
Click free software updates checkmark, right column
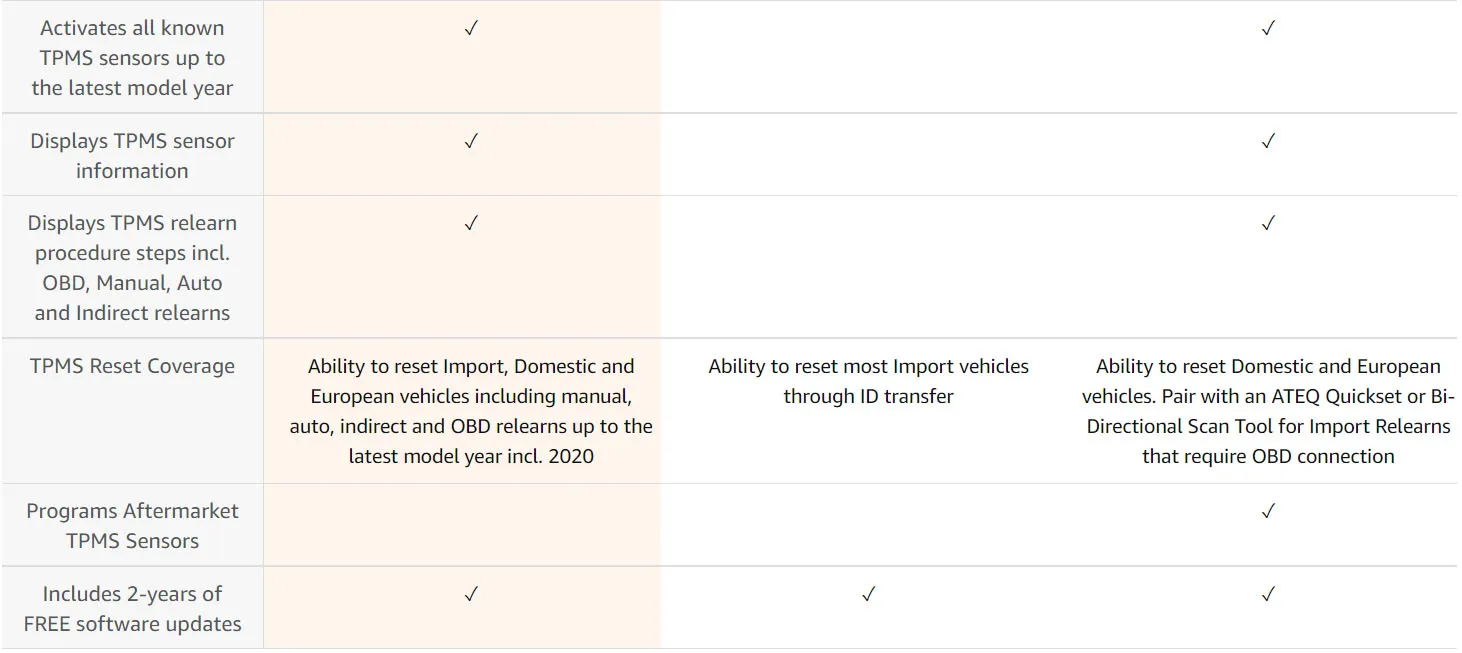click(1268, 594)
